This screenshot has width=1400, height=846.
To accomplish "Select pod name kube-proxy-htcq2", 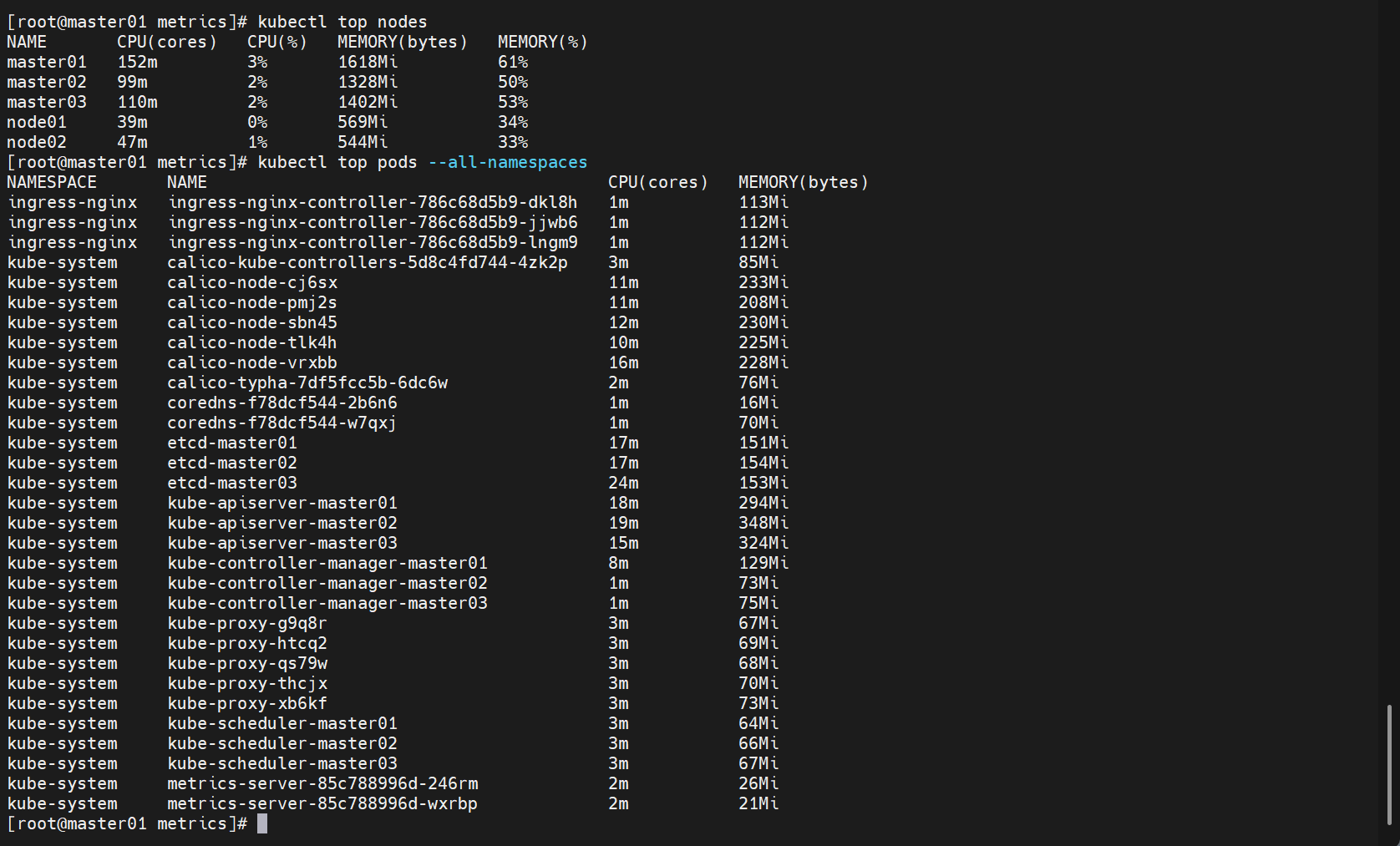I will point(247,643).
